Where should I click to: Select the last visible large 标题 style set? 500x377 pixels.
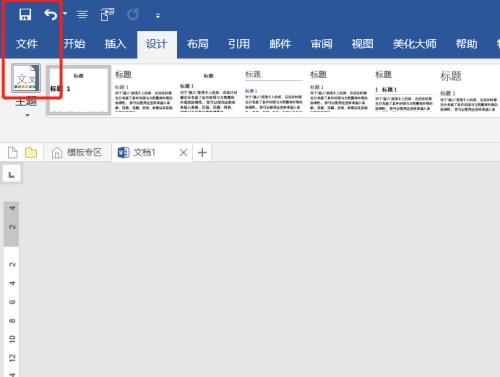tap(469, 90)
